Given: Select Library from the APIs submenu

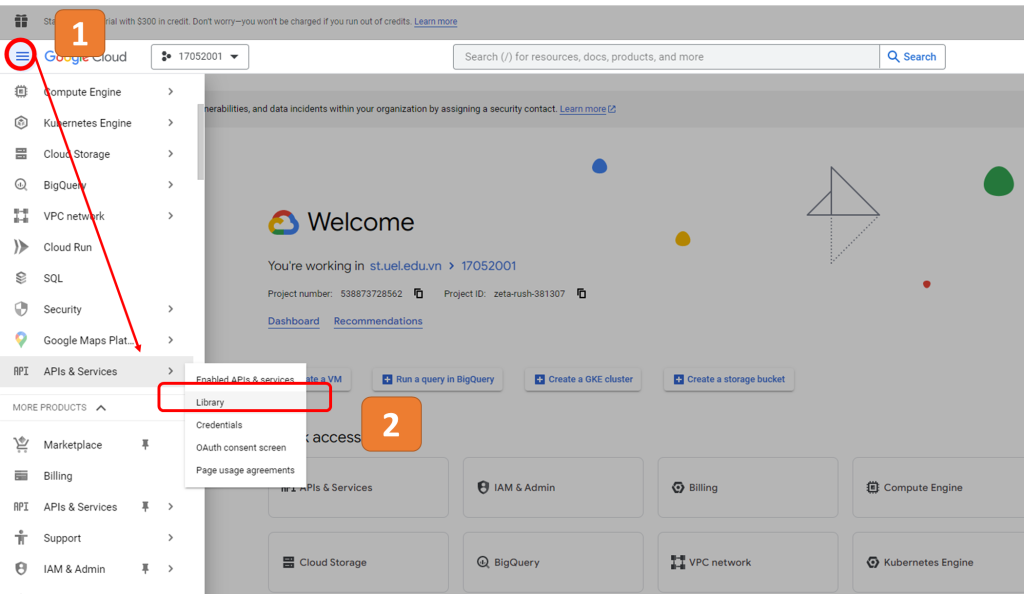Looking at the screenshot, I should pos(211,402).
